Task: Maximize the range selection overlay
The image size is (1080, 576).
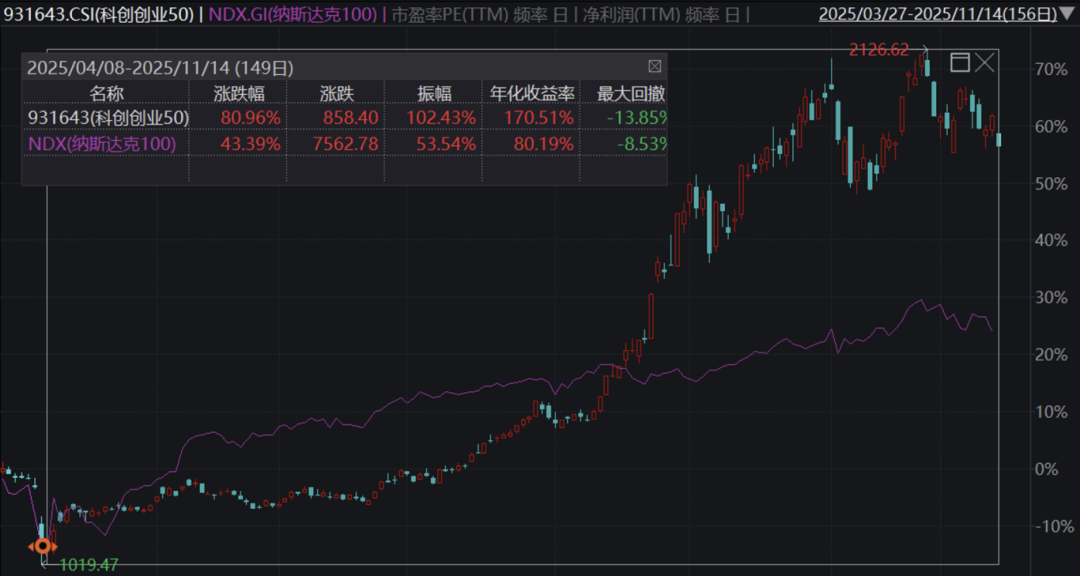Action: coord(960,63)
